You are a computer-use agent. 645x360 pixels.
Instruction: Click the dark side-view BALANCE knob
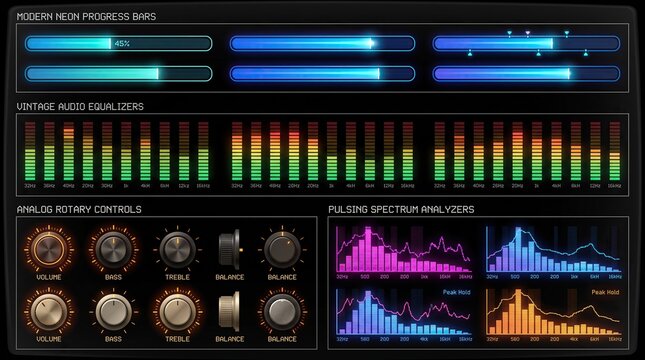[230, 249]
